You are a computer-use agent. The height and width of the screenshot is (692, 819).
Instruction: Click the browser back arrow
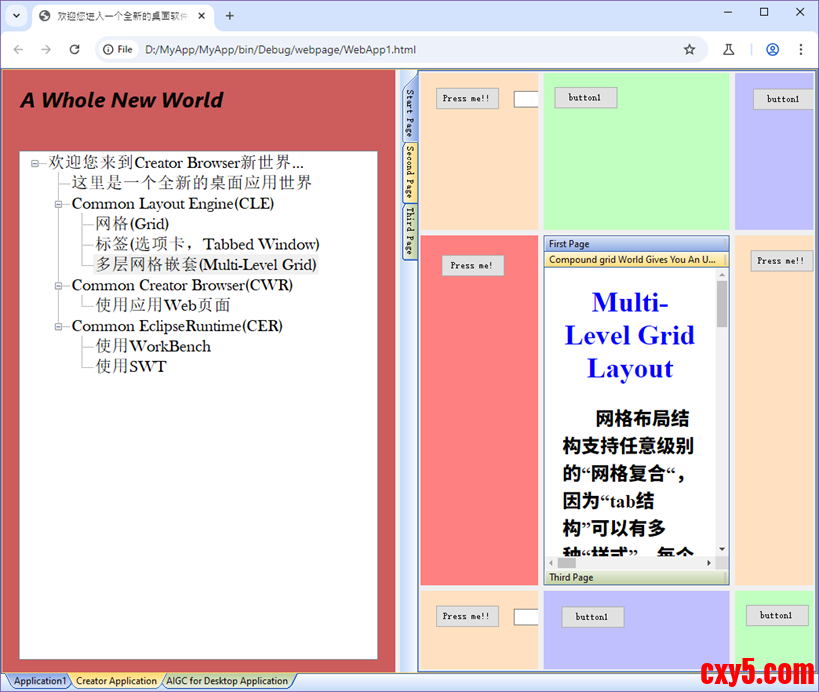(x=19, y=49)
